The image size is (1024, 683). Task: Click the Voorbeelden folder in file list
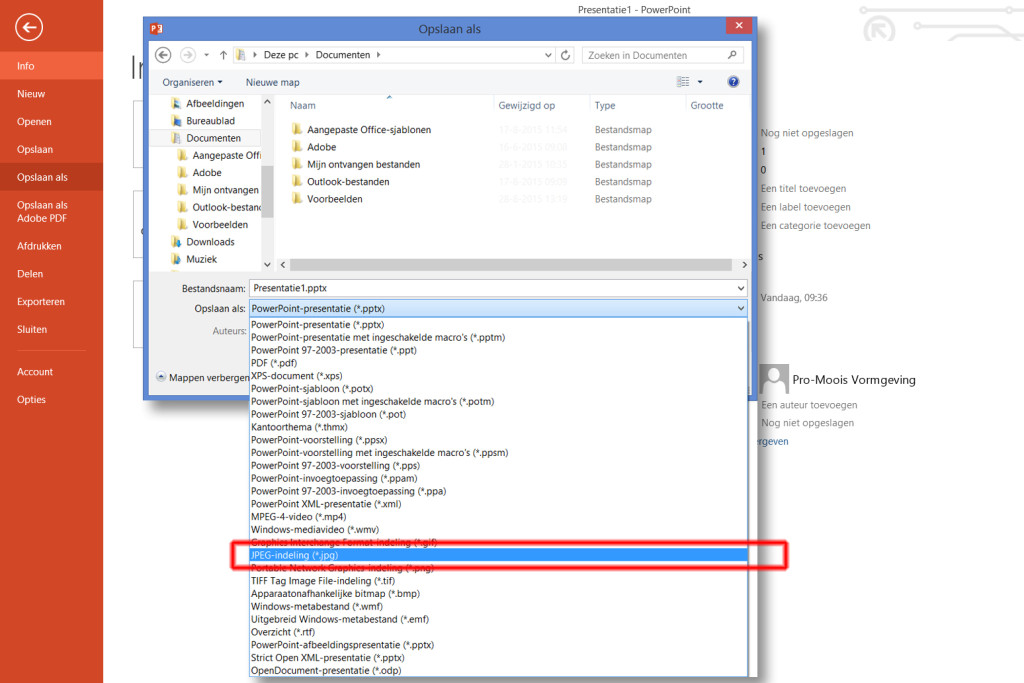[334, 199]
